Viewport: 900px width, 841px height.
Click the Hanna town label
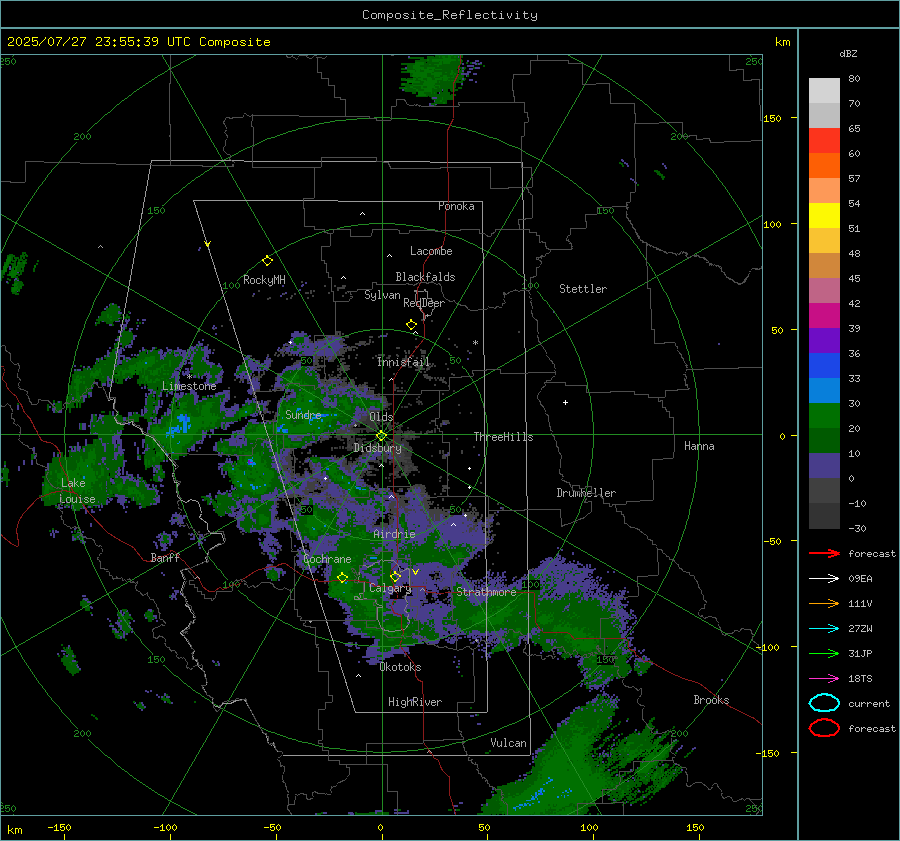coord(699,446)
